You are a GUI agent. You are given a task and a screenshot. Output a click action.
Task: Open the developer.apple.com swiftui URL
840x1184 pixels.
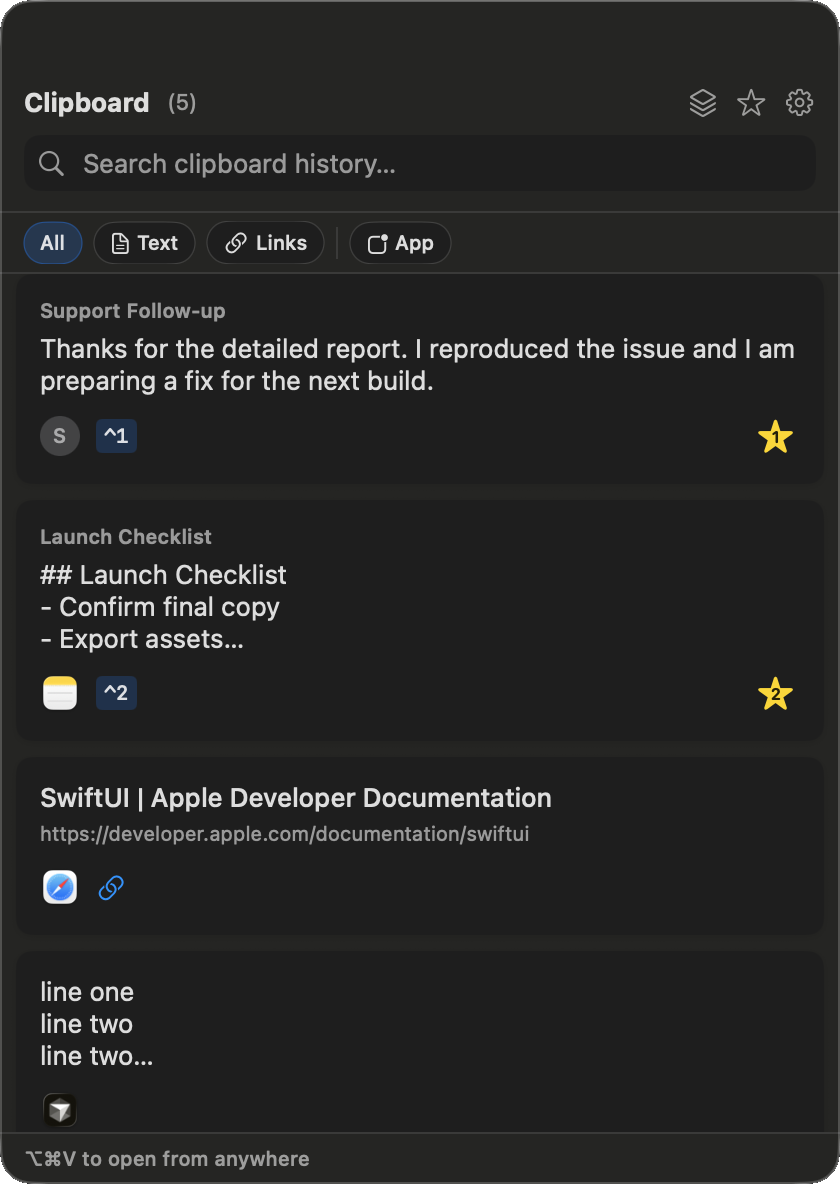285,834
